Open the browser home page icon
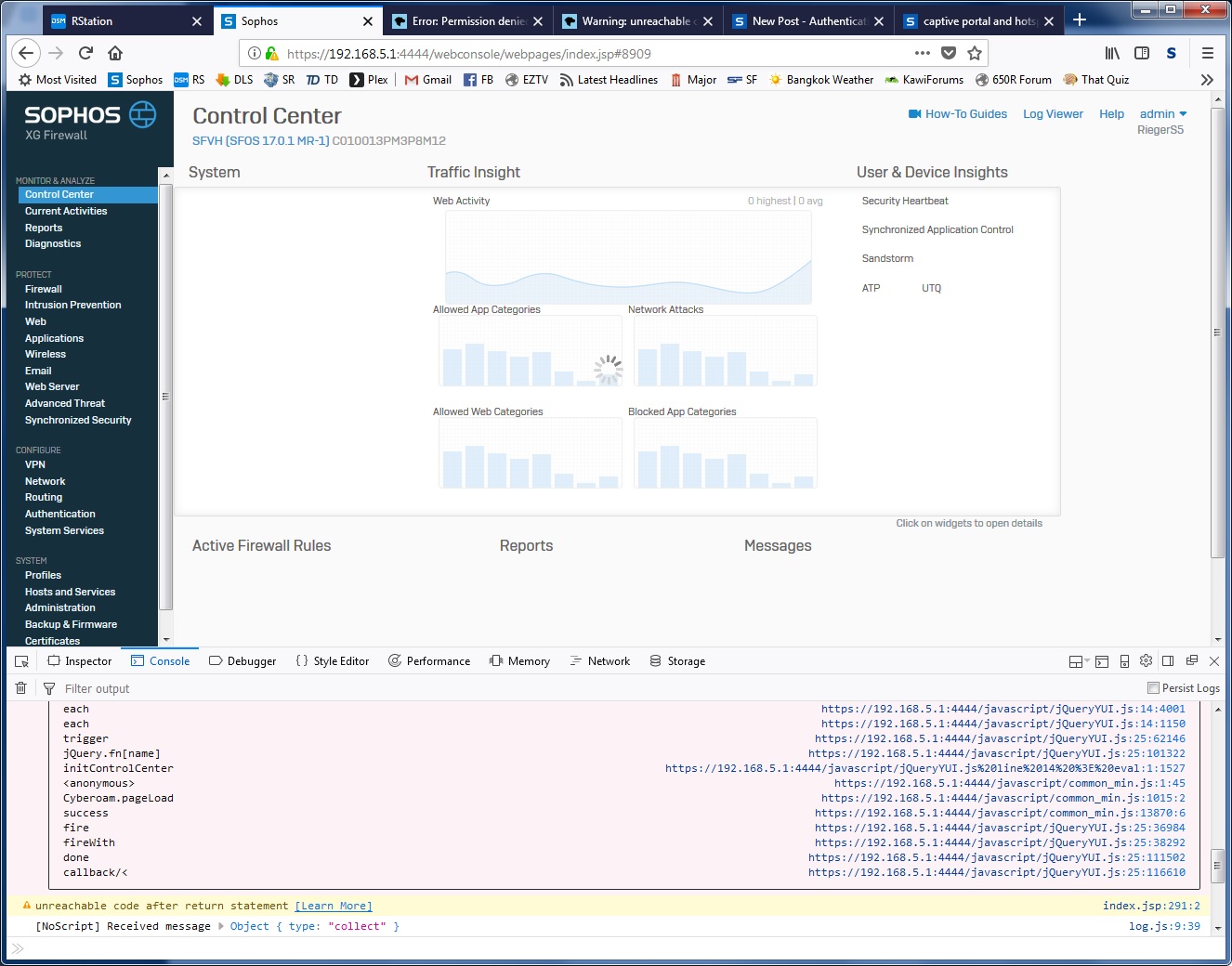Image resolution: width=1232 pixels, height=966 pixels. point(115,53)
